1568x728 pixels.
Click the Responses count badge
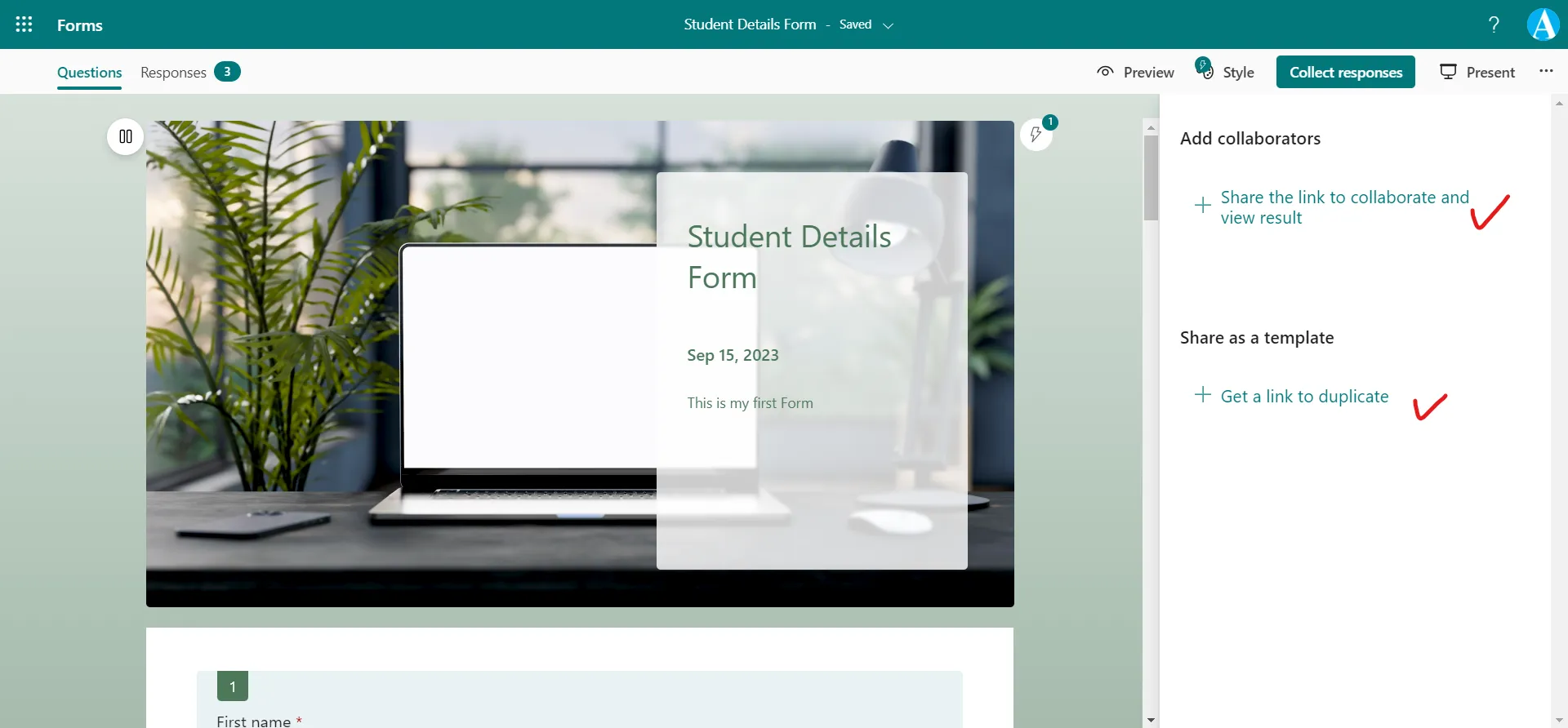[227, 72]
